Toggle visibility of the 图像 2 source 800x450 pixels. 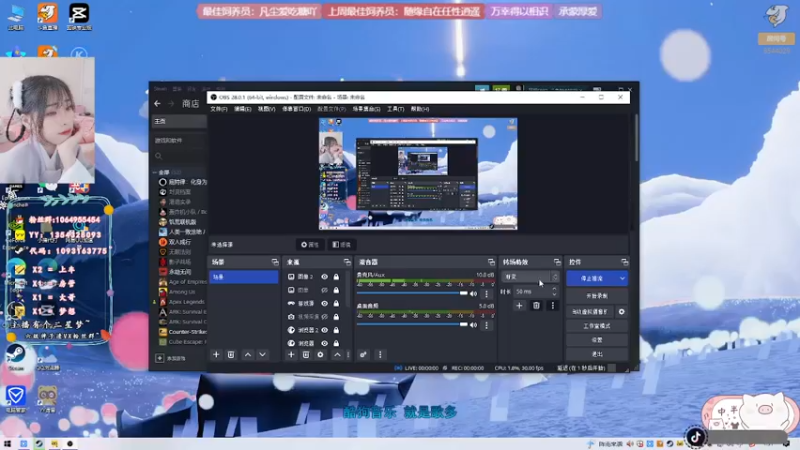click(x=324, y=277)
